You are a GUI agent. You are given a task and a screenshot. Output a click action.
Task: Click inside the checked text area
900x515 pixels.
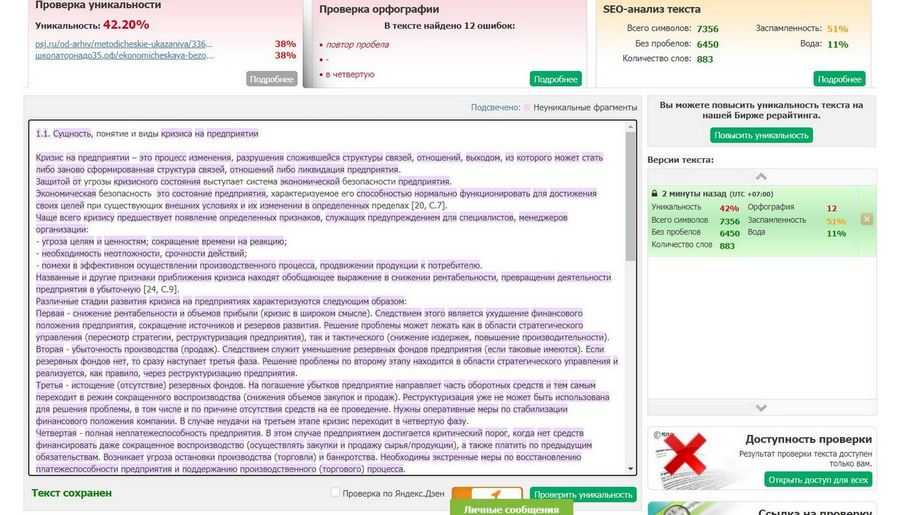click(x=329, y=297)
